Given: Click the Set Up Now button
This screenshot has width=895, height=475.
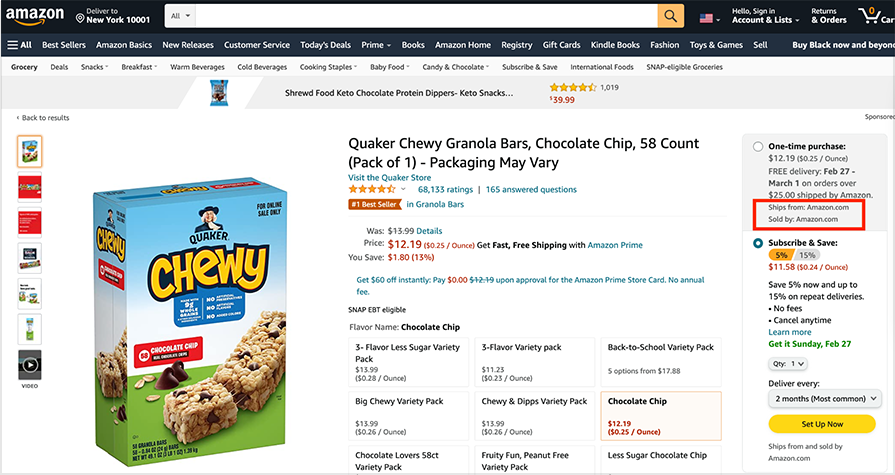Looking at the screenshot, I should [x=821, y=424].
